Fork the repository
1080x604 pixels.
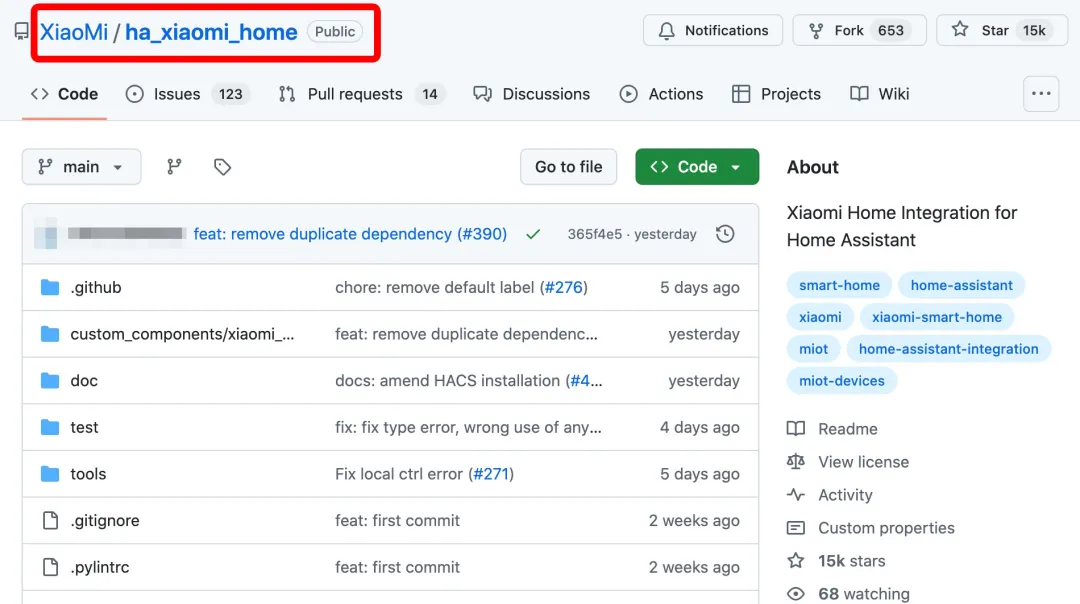click(859, 30)
